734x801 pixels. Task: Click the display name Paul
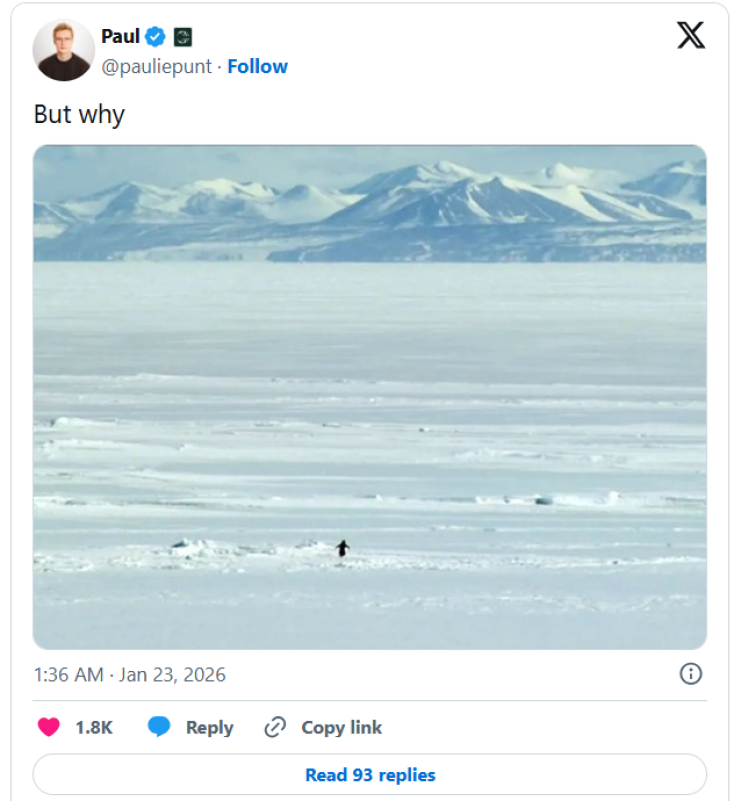(120, 37)
